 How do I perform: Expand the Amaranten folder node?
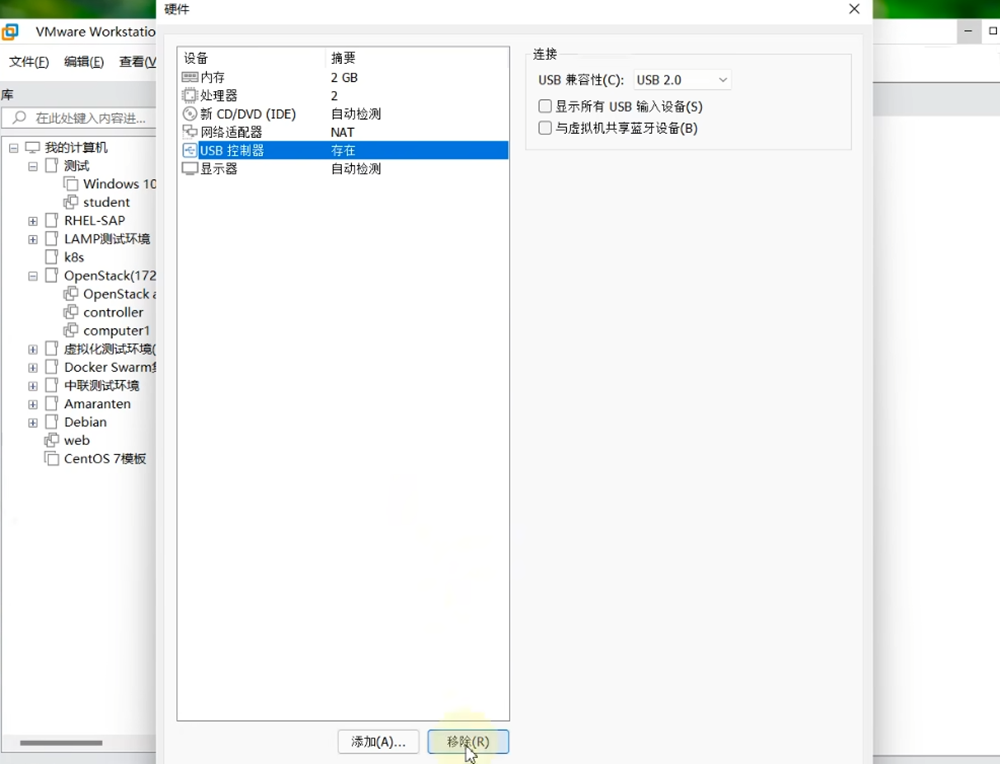point(33,404)
